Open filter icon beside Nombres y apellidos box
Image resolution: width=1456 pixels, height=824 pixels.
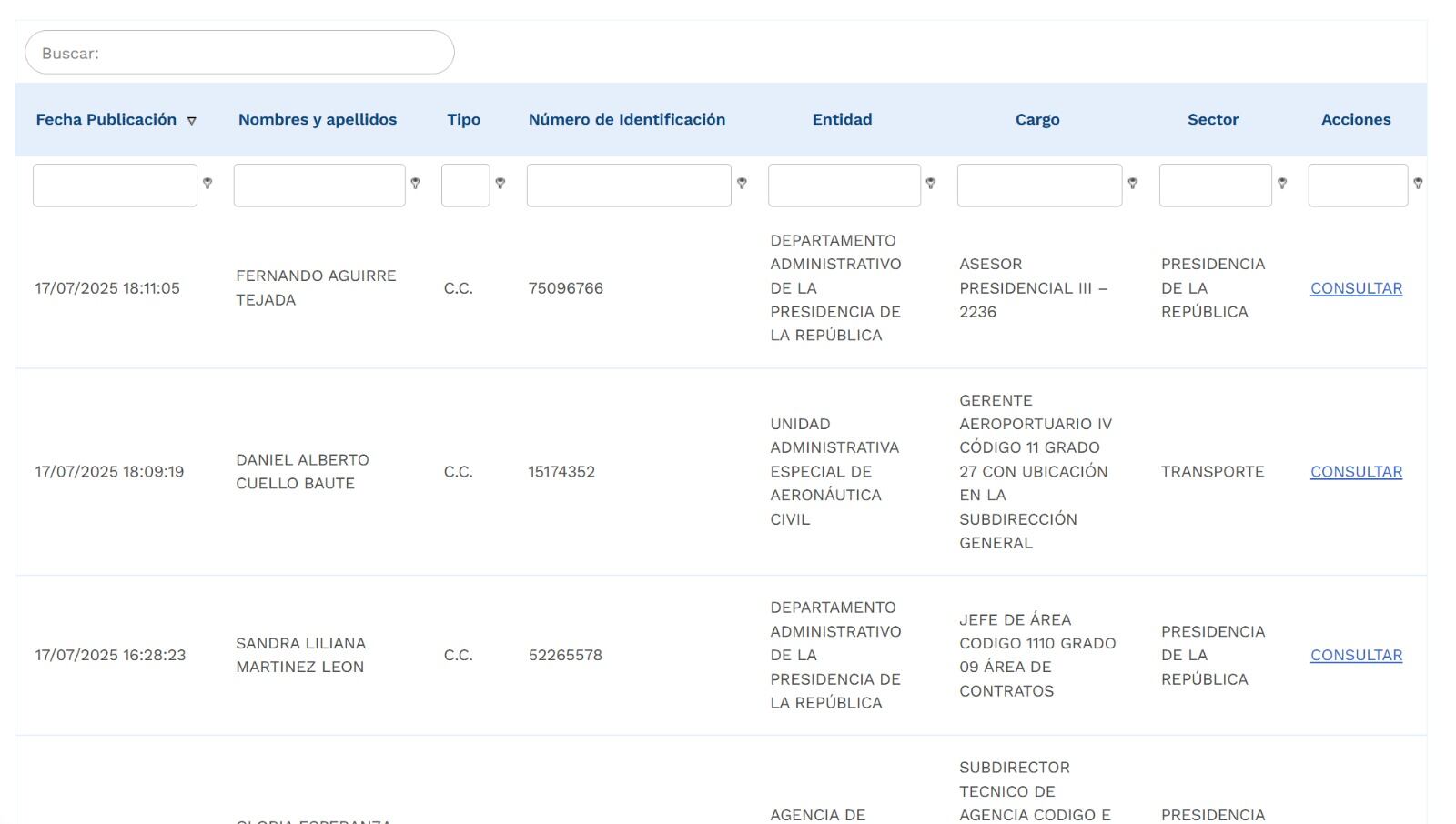(416, 184)
